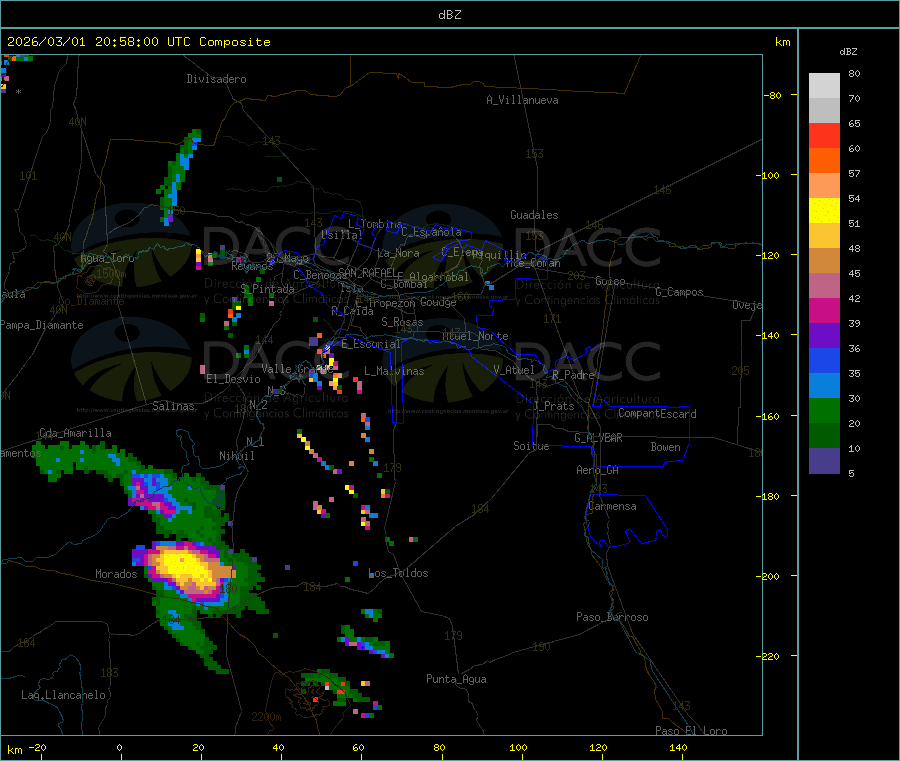Click the A_Villanueva map label
Screen dimensions: 900x761
[x=522, y=100]
